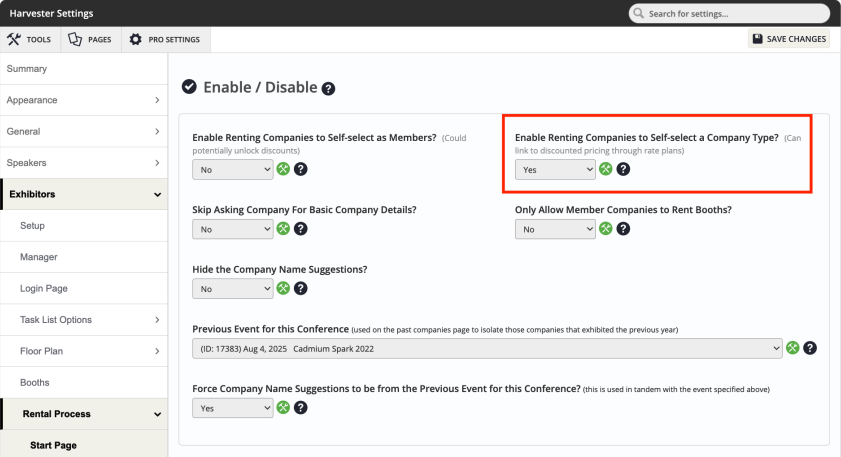
Task: Click the Tools hammer-and-wrench icon
Action: pyautogui.click(x=13, y=39)
